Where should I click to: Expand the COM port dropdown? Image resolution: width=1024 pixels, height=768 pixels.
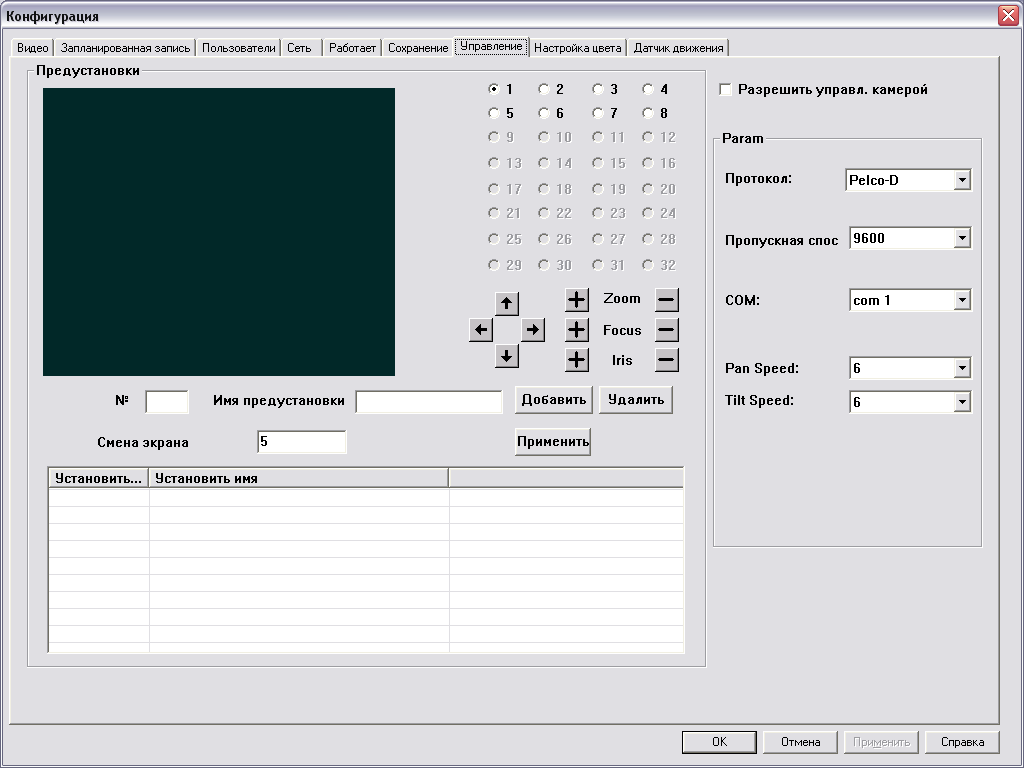point(962,300)
